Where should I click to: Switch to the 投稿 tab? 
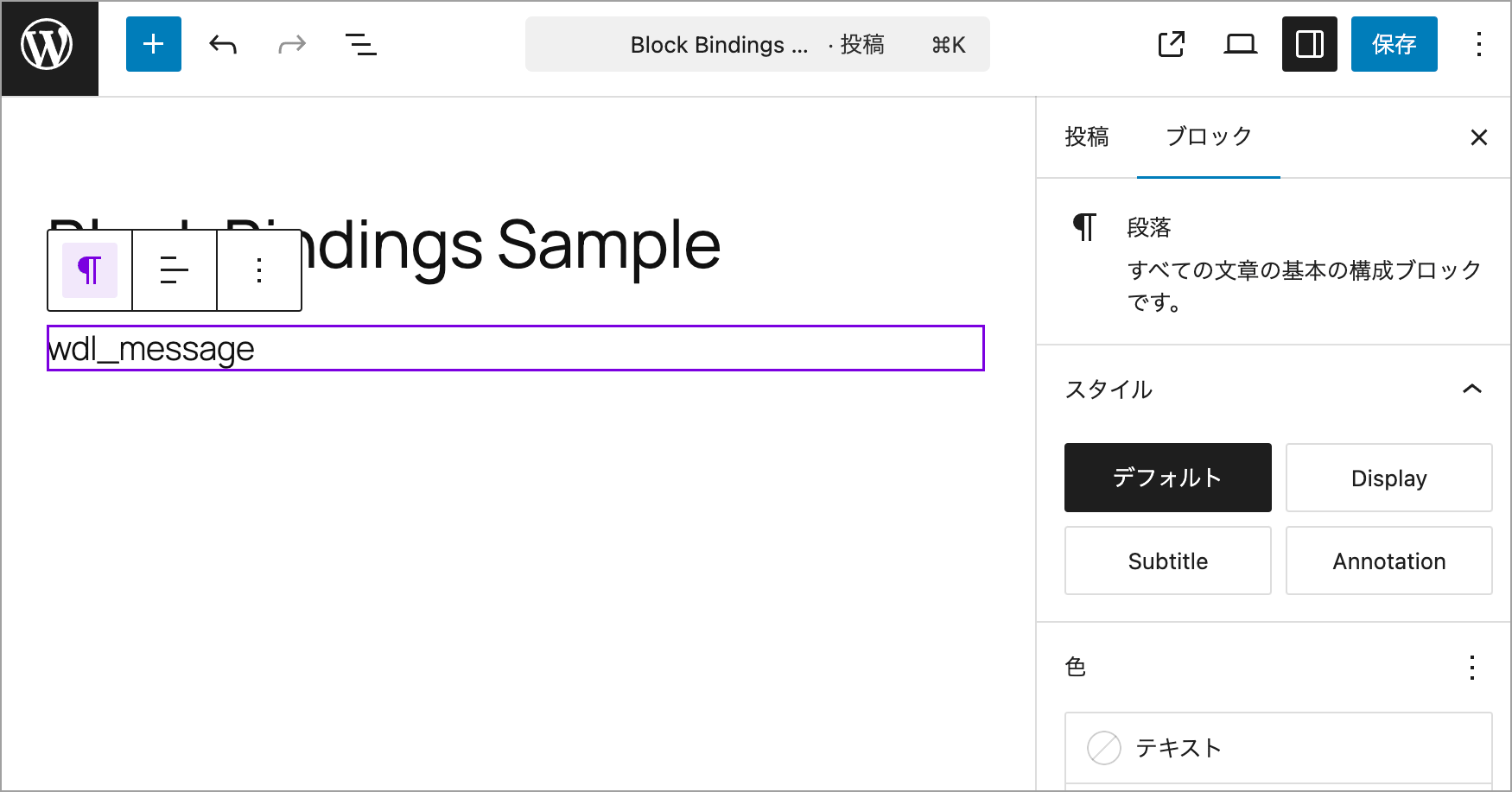click(x=1086, y=136)
